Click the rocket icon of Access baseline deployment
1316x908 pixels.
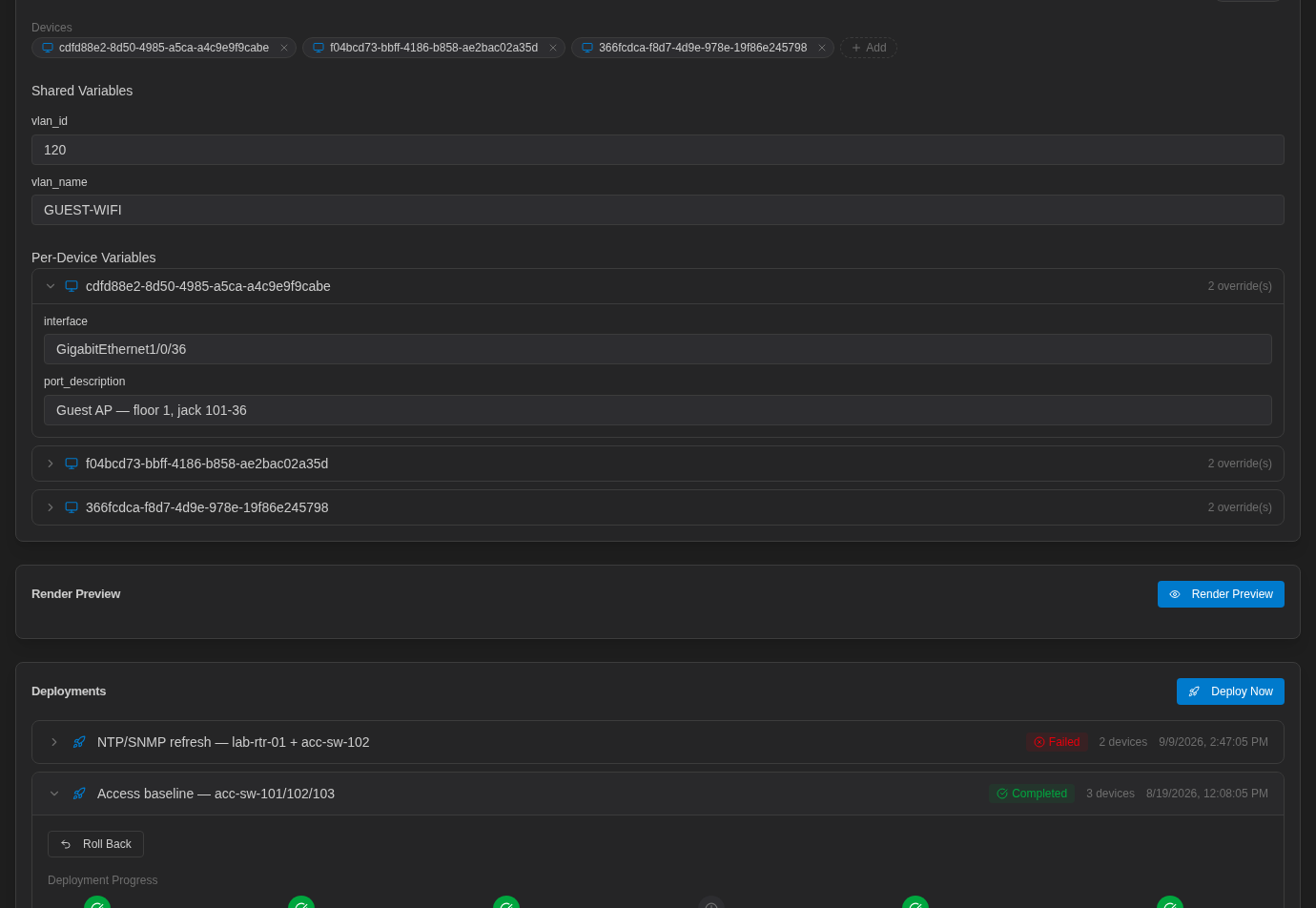(79, 794)
